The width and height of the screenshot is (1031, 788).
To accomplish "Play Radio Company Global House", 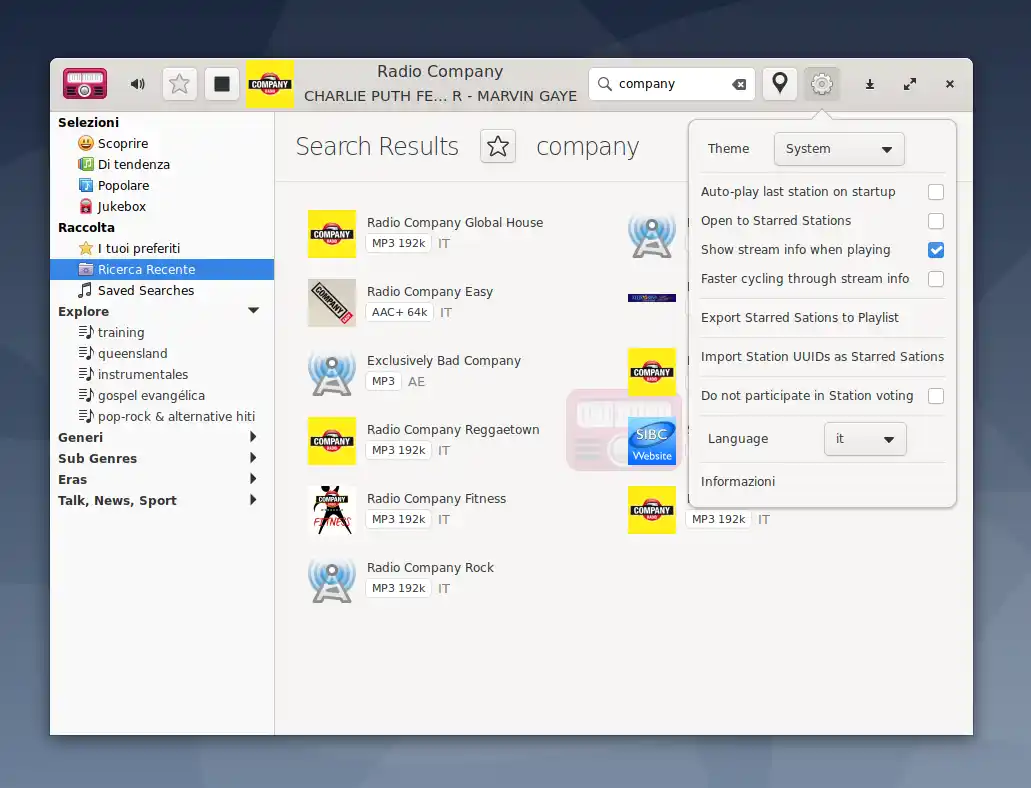I will tap(455, 222).
